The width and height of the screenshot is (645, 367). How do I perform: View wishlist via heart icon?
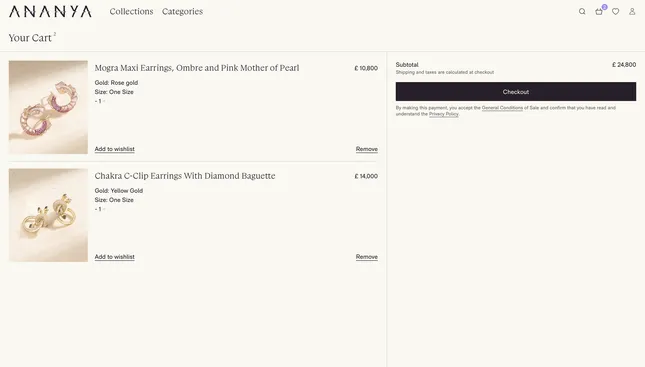pos(615,12)
